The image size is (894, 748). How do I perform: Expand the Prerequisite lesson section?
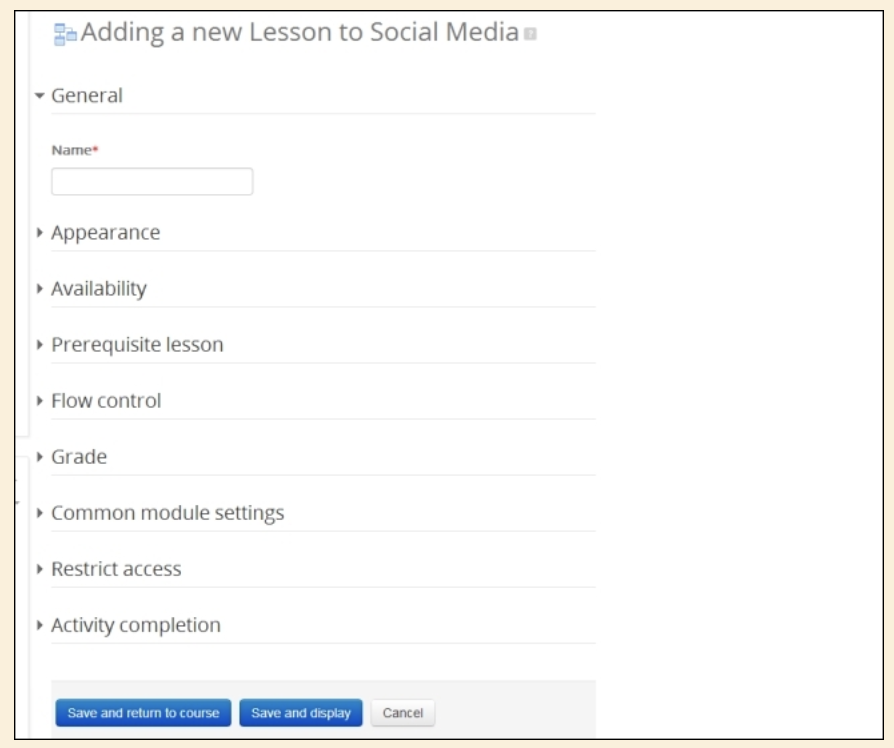point(137,344)
